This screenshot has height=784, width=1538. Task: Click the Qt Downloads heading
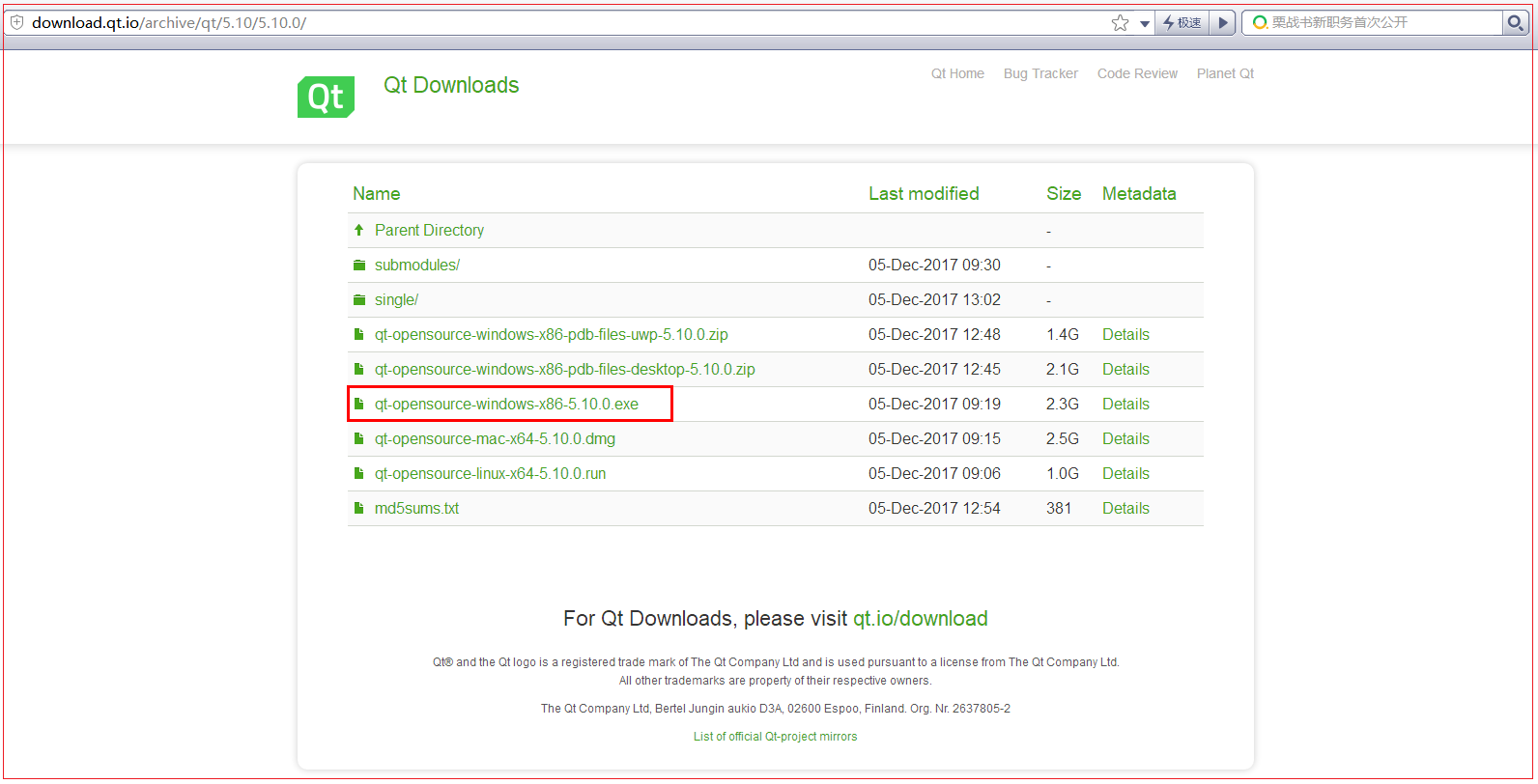click(x=451, y=85)
